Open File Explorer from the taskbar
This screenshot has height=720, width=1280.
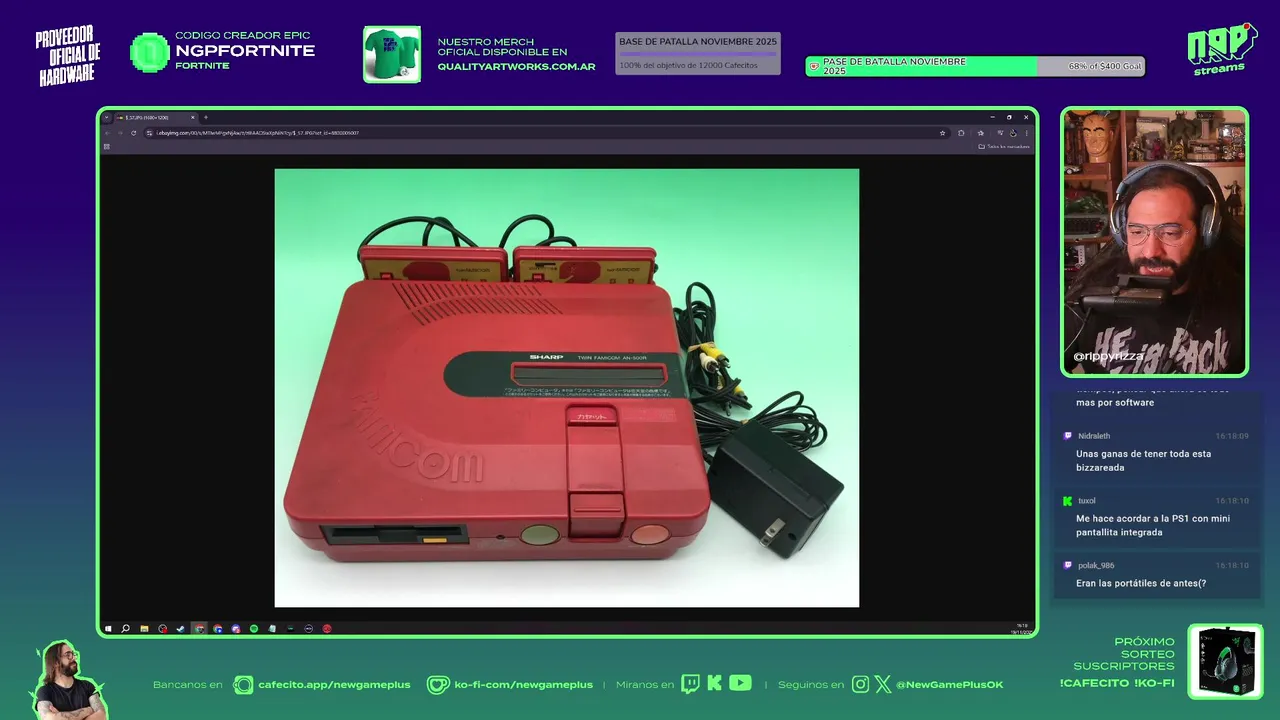pos(144,629)
